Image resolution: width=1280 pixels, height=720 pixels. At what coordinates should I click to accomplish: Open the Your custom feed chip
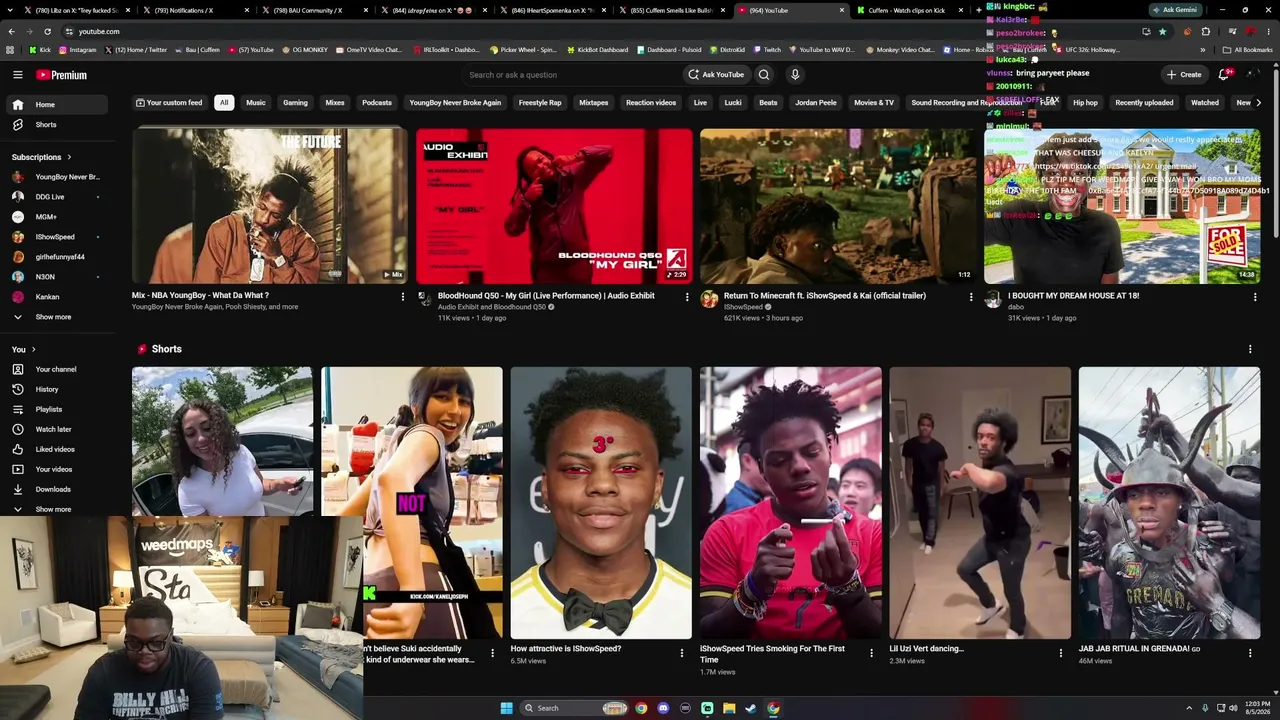click(169, 103)
